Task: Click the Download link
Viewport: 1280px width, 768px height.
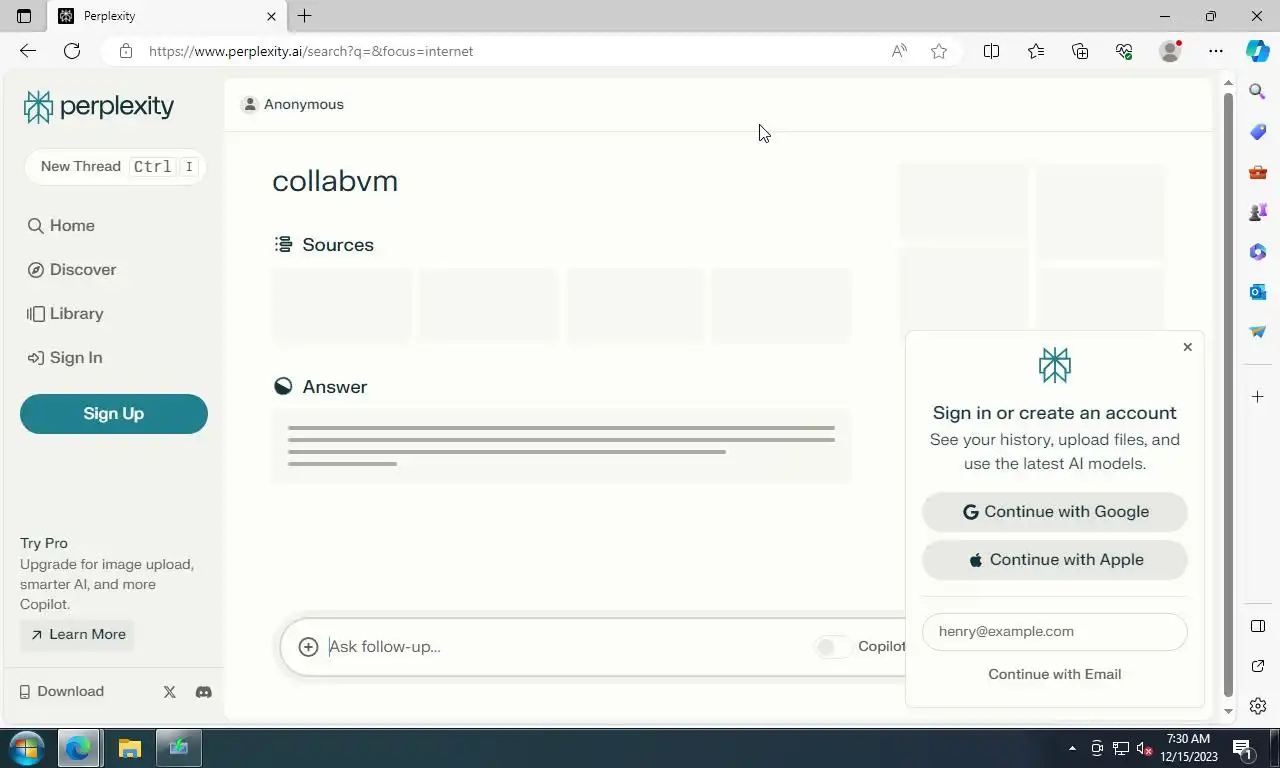Action: 61,692
